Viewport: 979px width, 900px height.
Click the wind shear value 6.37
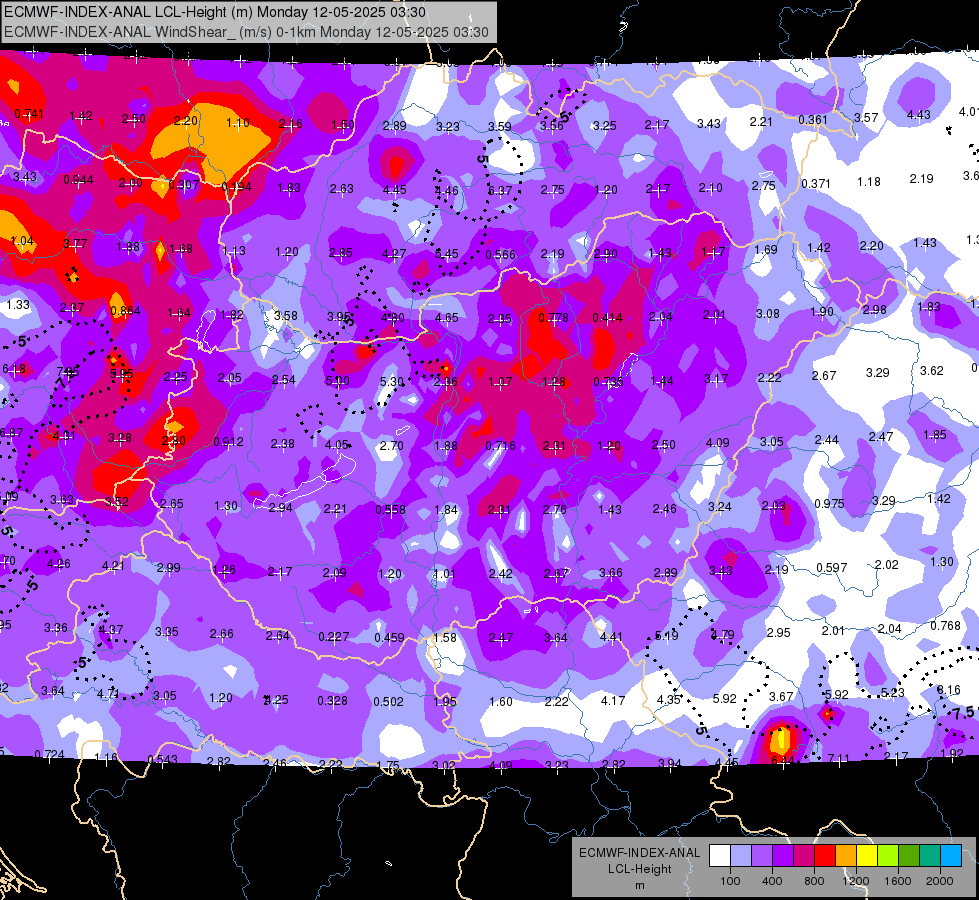(500, 190)
